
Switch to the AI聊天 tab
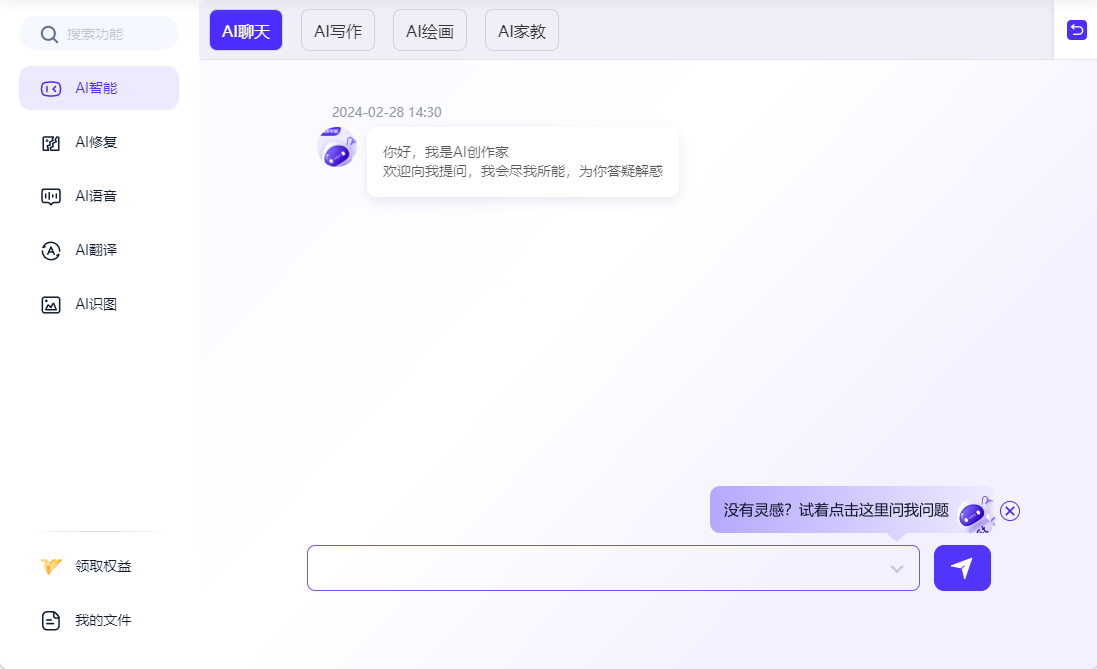point(246,30)
